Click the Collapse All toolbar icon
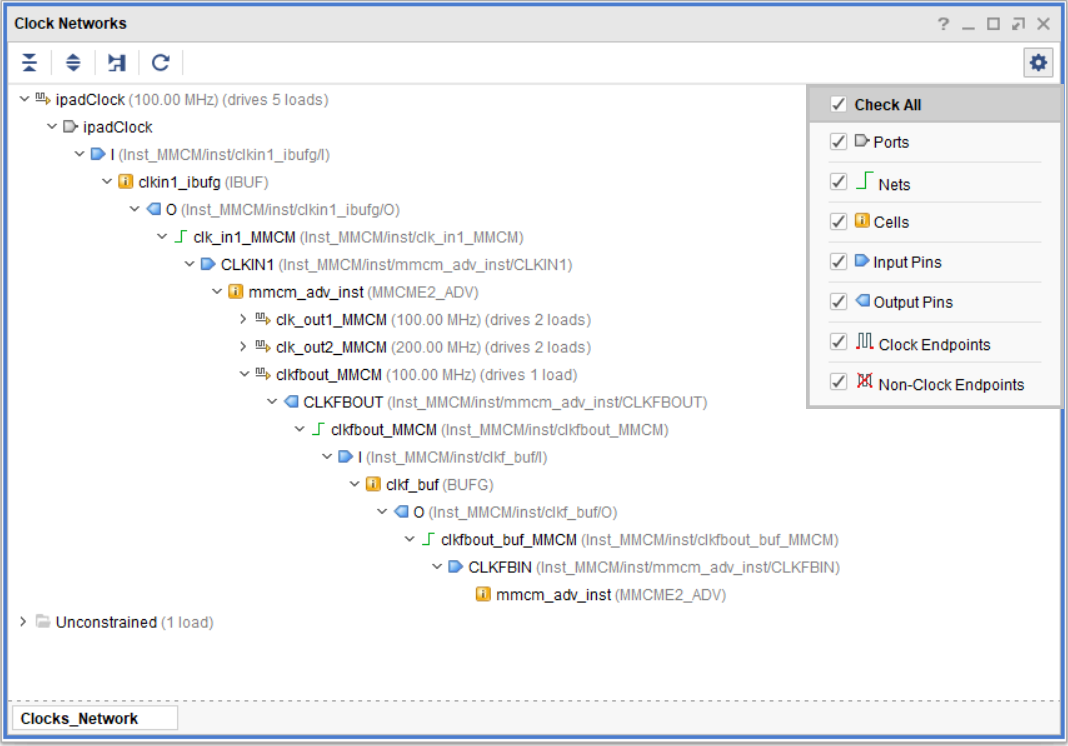Viewport: 1068px width, 746px height. point(30,63)
